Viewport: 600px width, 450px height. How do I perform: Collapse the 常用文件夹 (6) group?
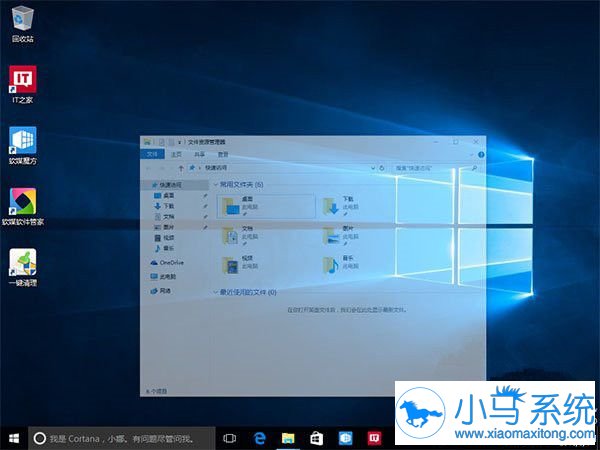pos(216,185)
